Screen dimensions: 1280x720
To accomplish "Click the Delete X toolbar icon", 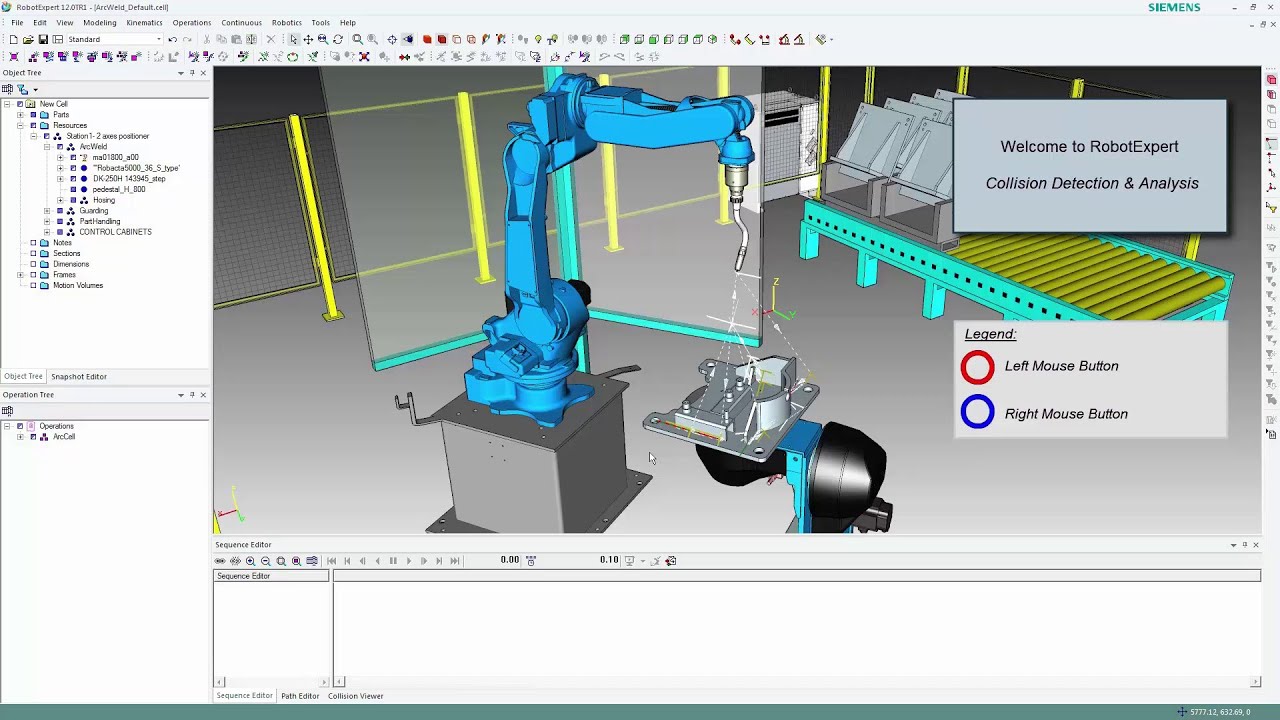I will coord(270,39).
